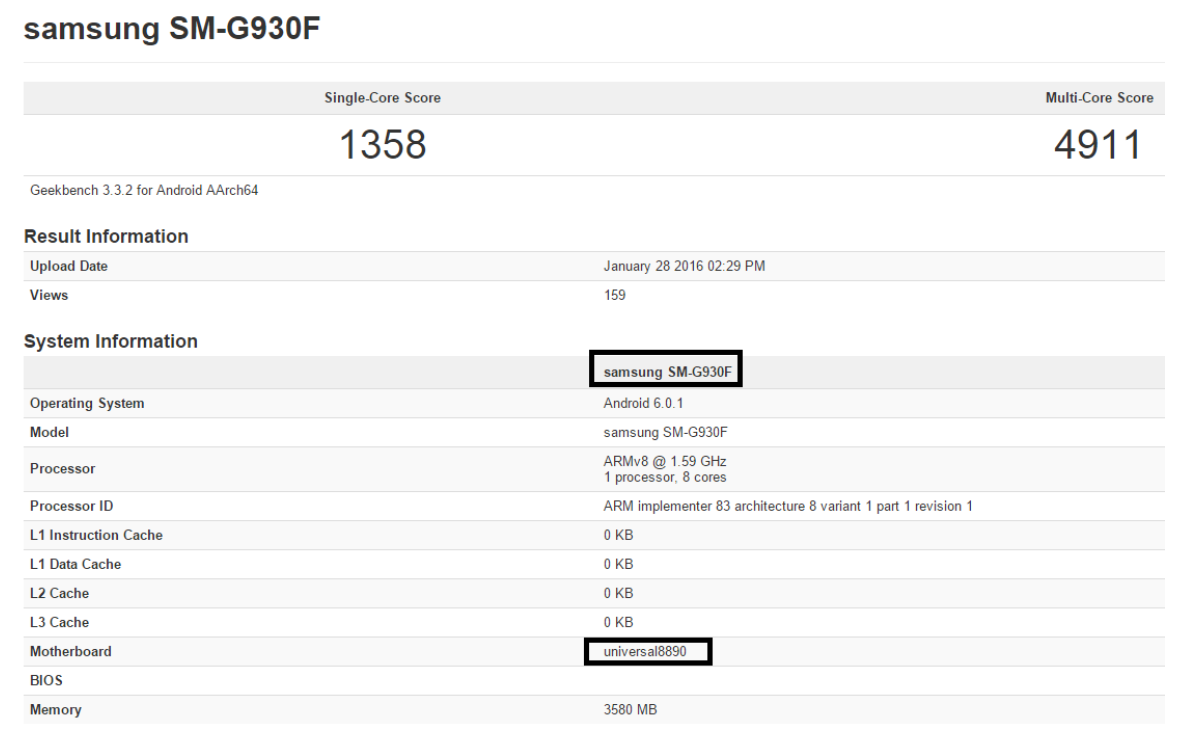
Task: Select the L2 Cache row label
Action: click(x=59, y=593)
